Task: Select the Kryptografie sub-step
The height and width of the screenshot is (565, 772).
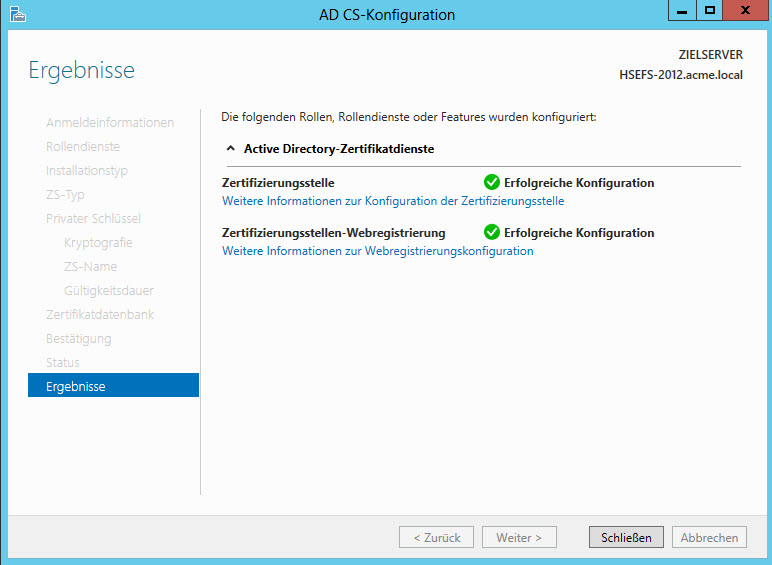Action: pyautogui.click(x=98, y=243)
